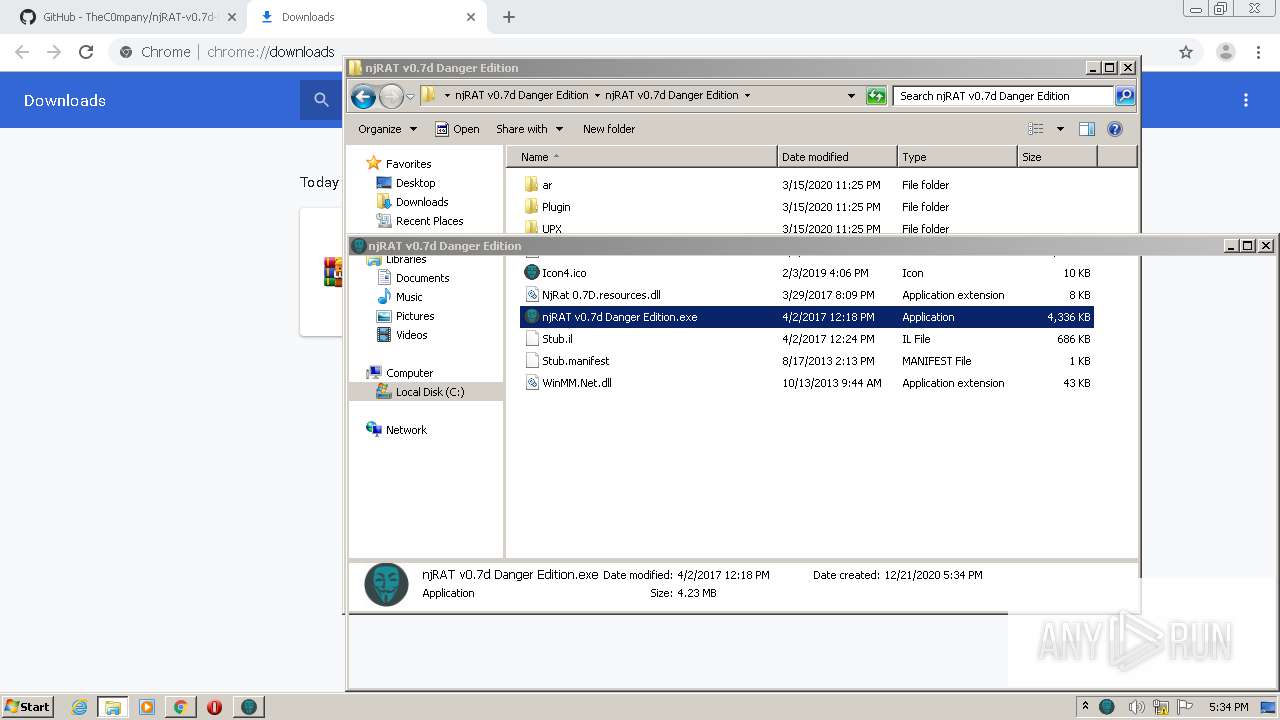Viewport: 1280px width, 720px height.
Task: Toggle the preview pane icon
Action: point(1087,129)
